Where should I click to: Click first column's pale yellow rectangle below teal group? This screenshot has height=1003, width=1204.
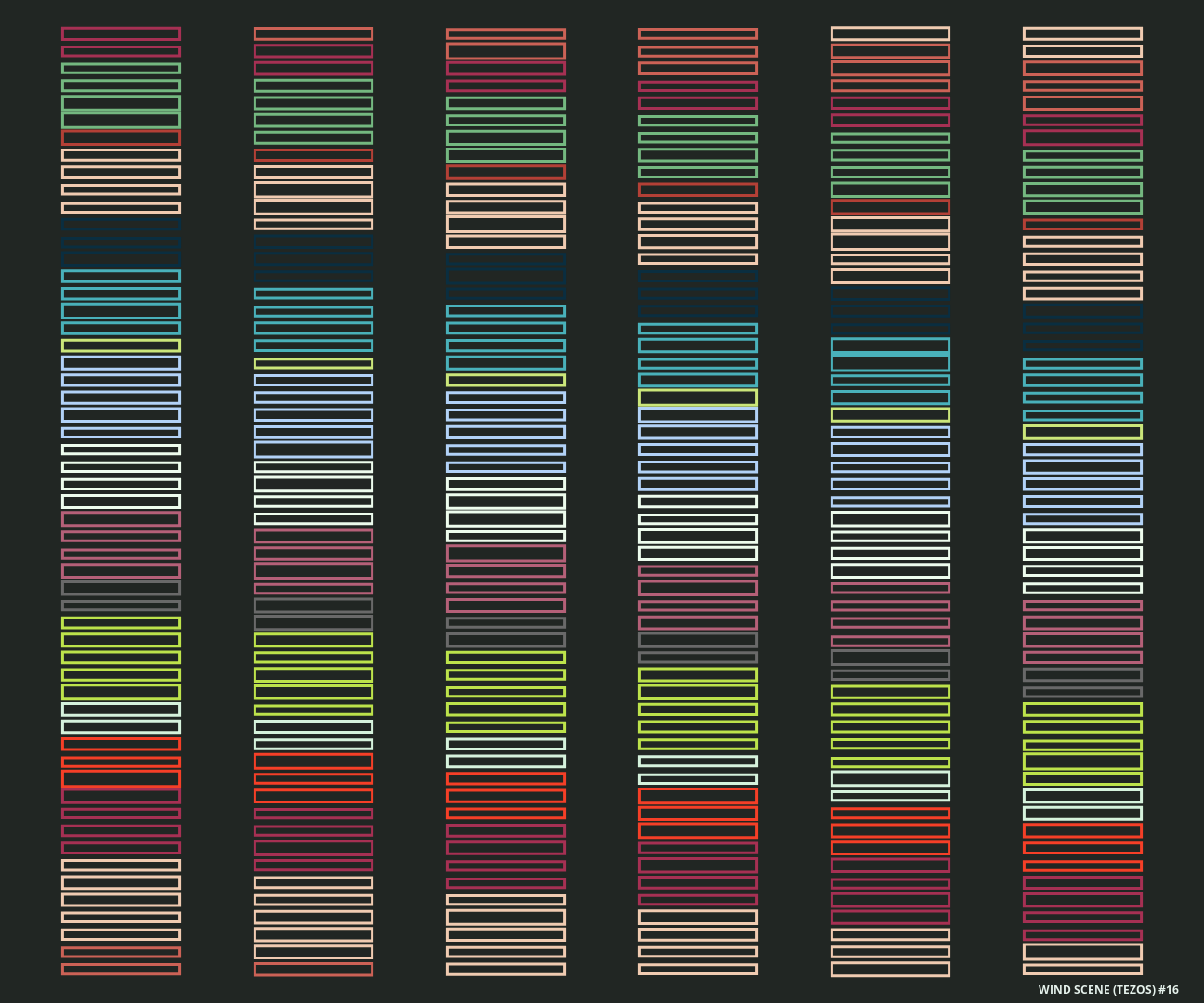(x=121, y=345)
